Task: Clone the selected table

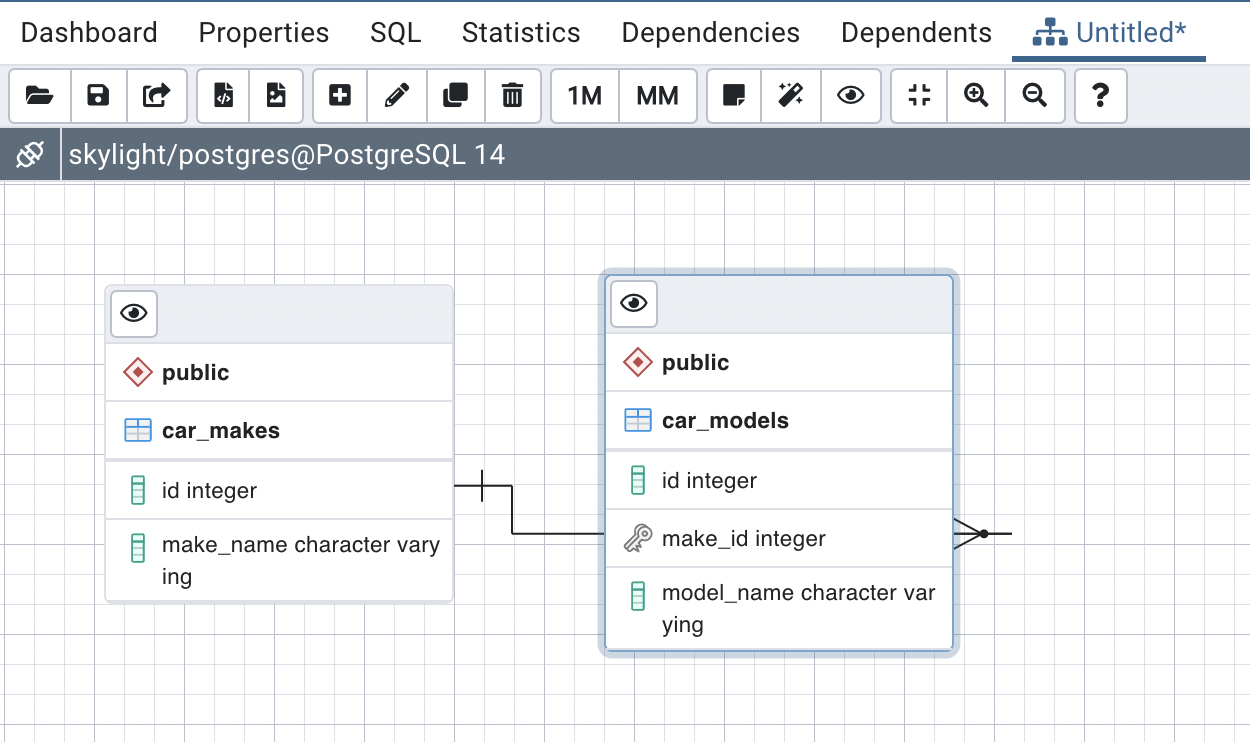Action: click(455, 96)
